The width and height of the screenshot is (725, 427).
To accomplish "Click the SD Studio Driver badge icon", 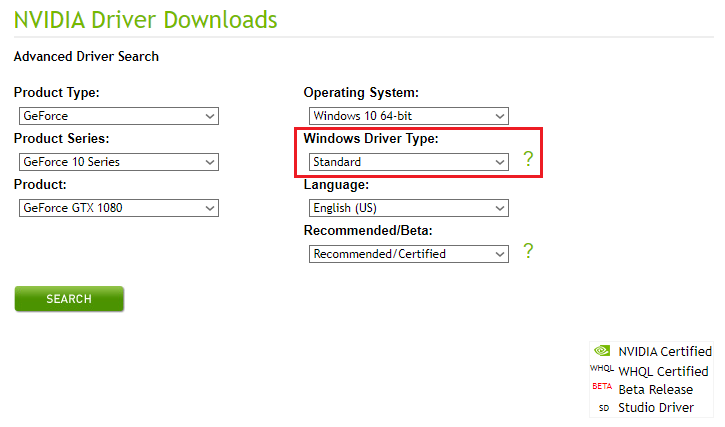I will click(x=603, y=408).
